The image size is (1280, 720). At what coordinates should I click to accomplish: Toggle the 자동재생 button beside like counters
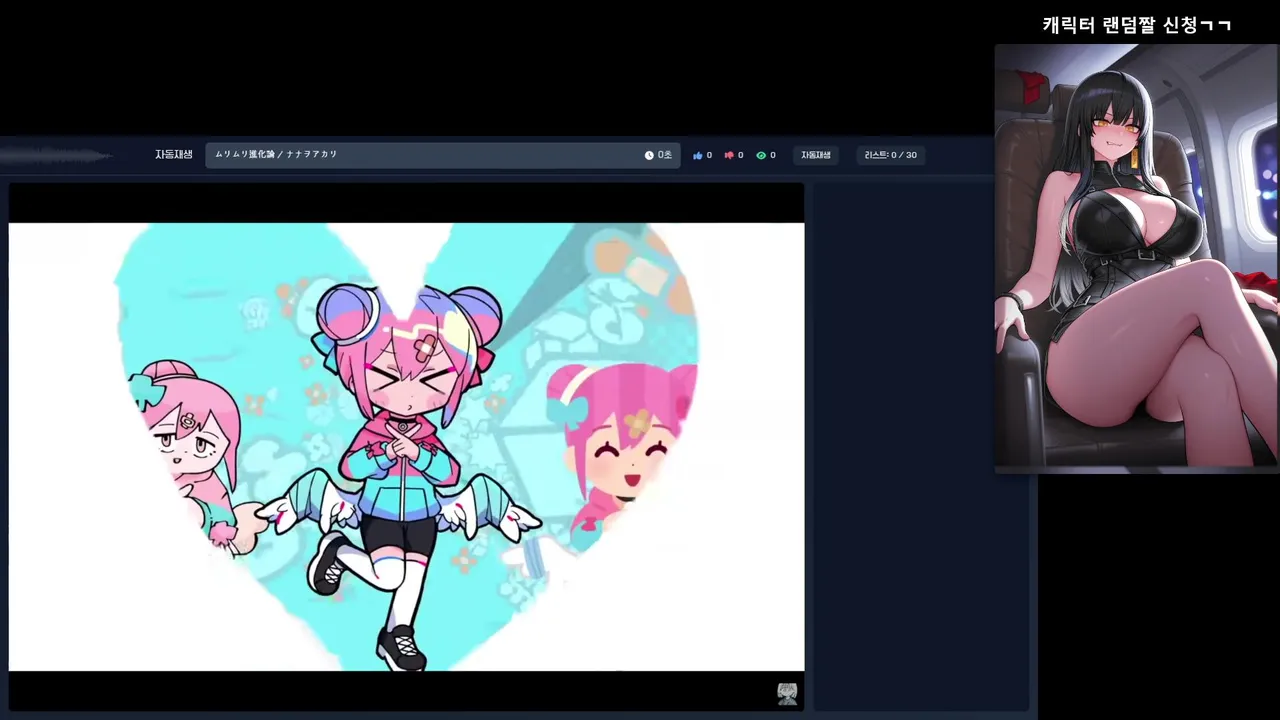816,155
